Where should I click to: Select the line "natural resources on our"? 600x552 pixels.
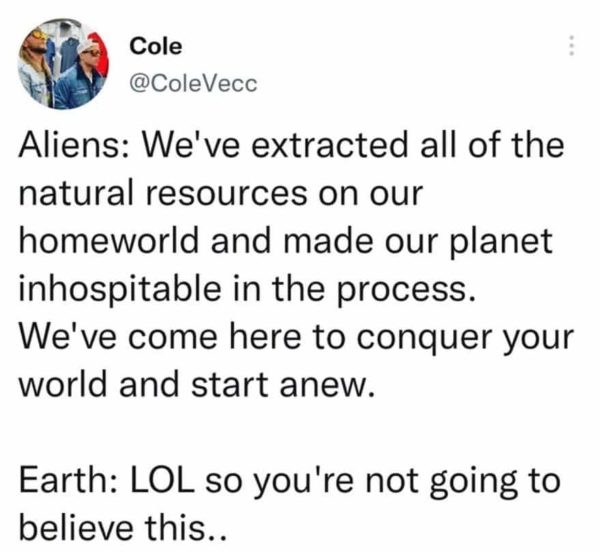pos(221,195)
